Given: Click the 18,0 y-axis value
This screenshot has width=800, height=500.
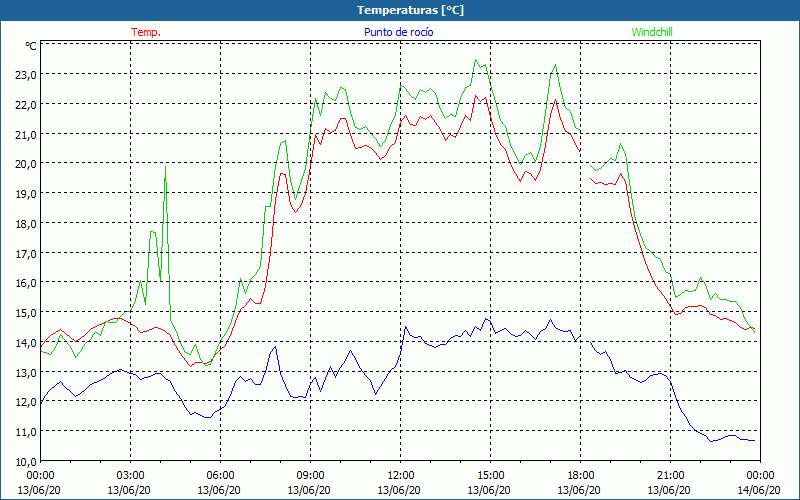Looking at the screenshot, I should (x=24, y=223).
